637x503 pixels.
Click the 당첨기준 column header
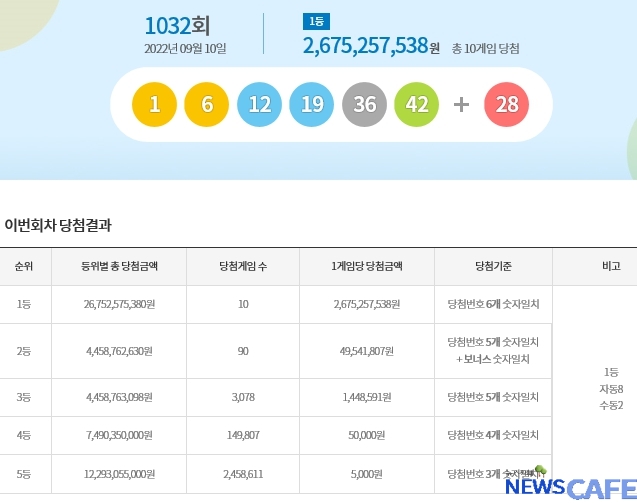(x=493, y=267)
